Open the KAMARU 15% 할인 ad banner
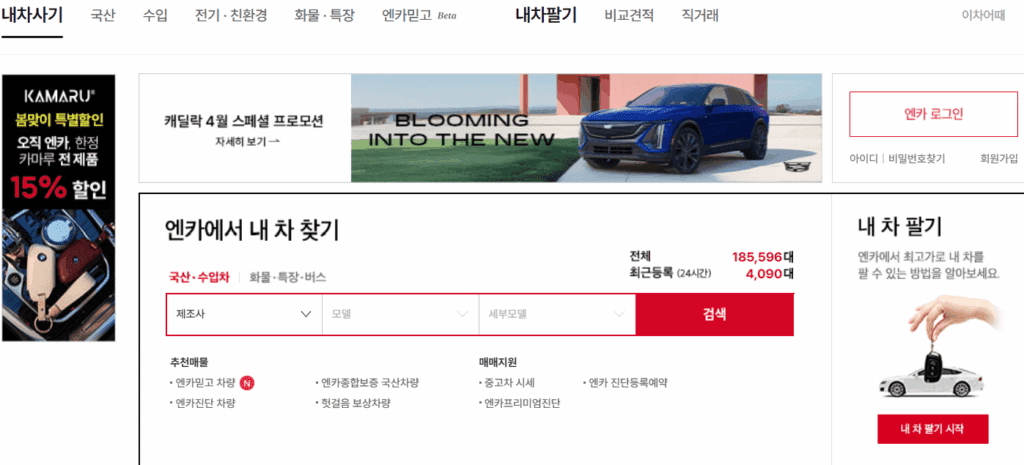1024x465 pixels. (59, 208)
